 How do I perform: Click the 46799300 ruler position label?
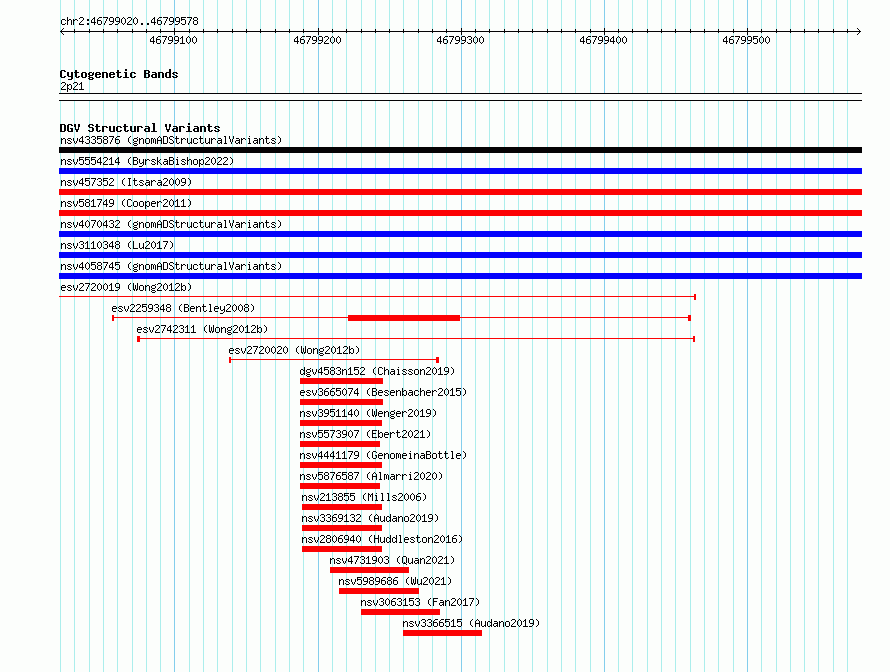(460, 40)
